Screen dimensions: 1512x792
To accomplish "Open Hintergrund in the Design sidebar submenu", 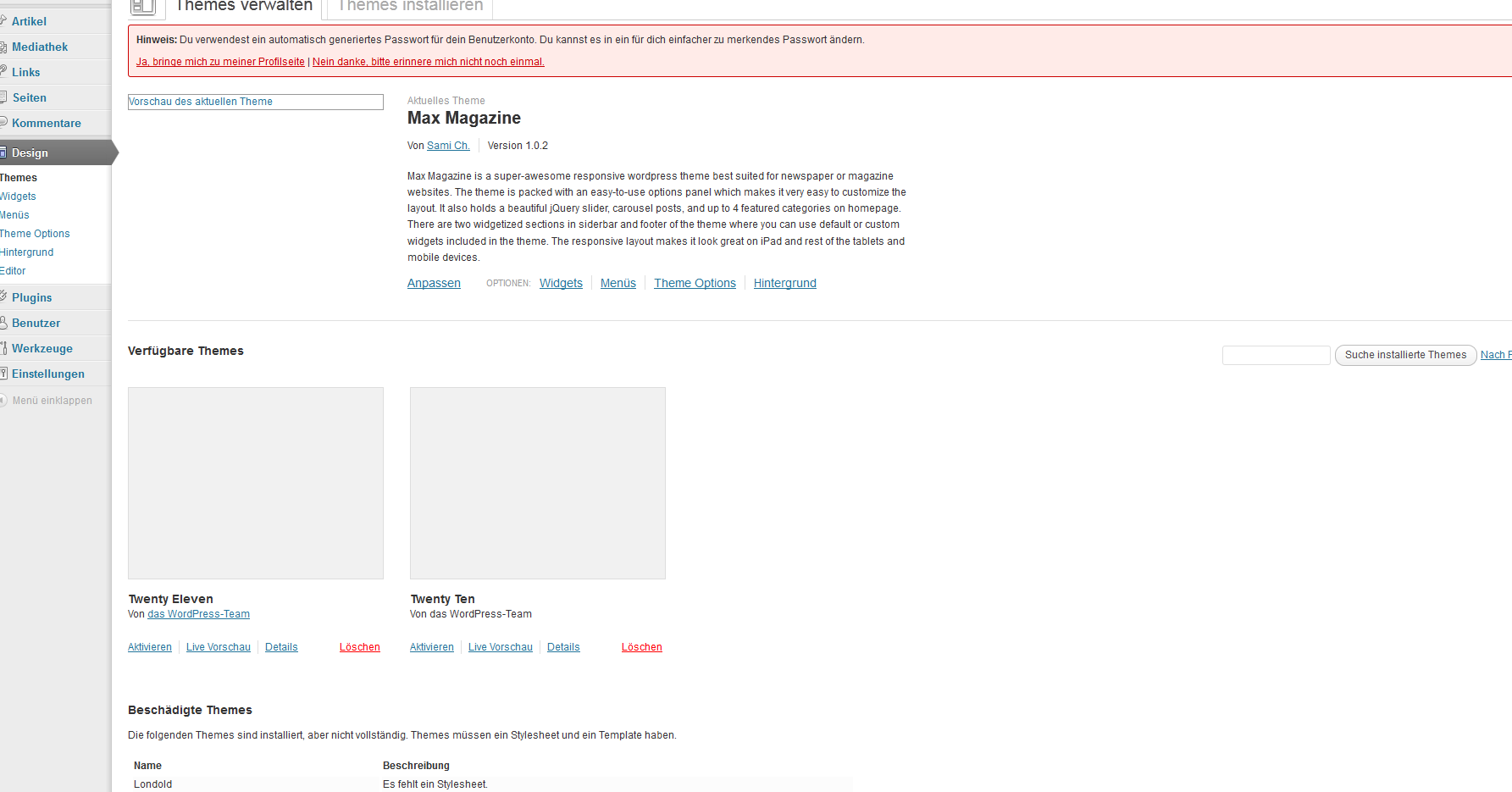I will [27, 252].
